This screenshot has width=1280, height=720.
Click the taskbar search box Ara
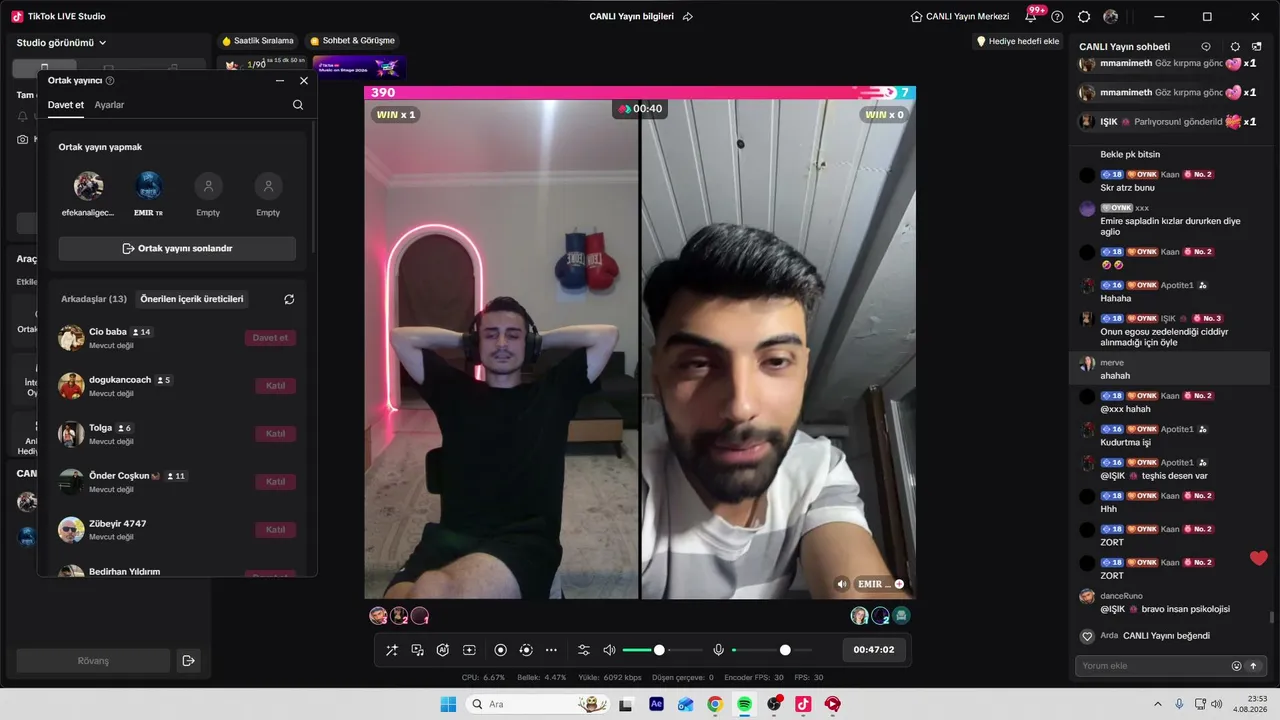(x=539, y=704)
